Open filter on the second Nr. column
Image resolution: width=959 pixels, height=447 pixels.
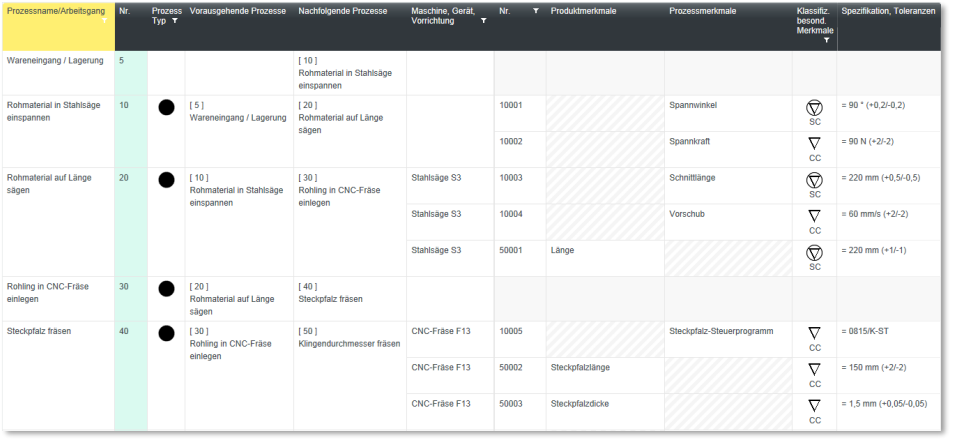[x=536, y=11]
